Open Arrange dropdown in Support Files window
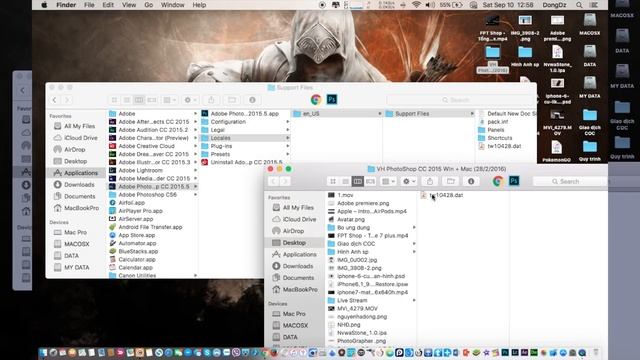Image resolution: width=640 pixels, height=360 pixels. [169, 100]
